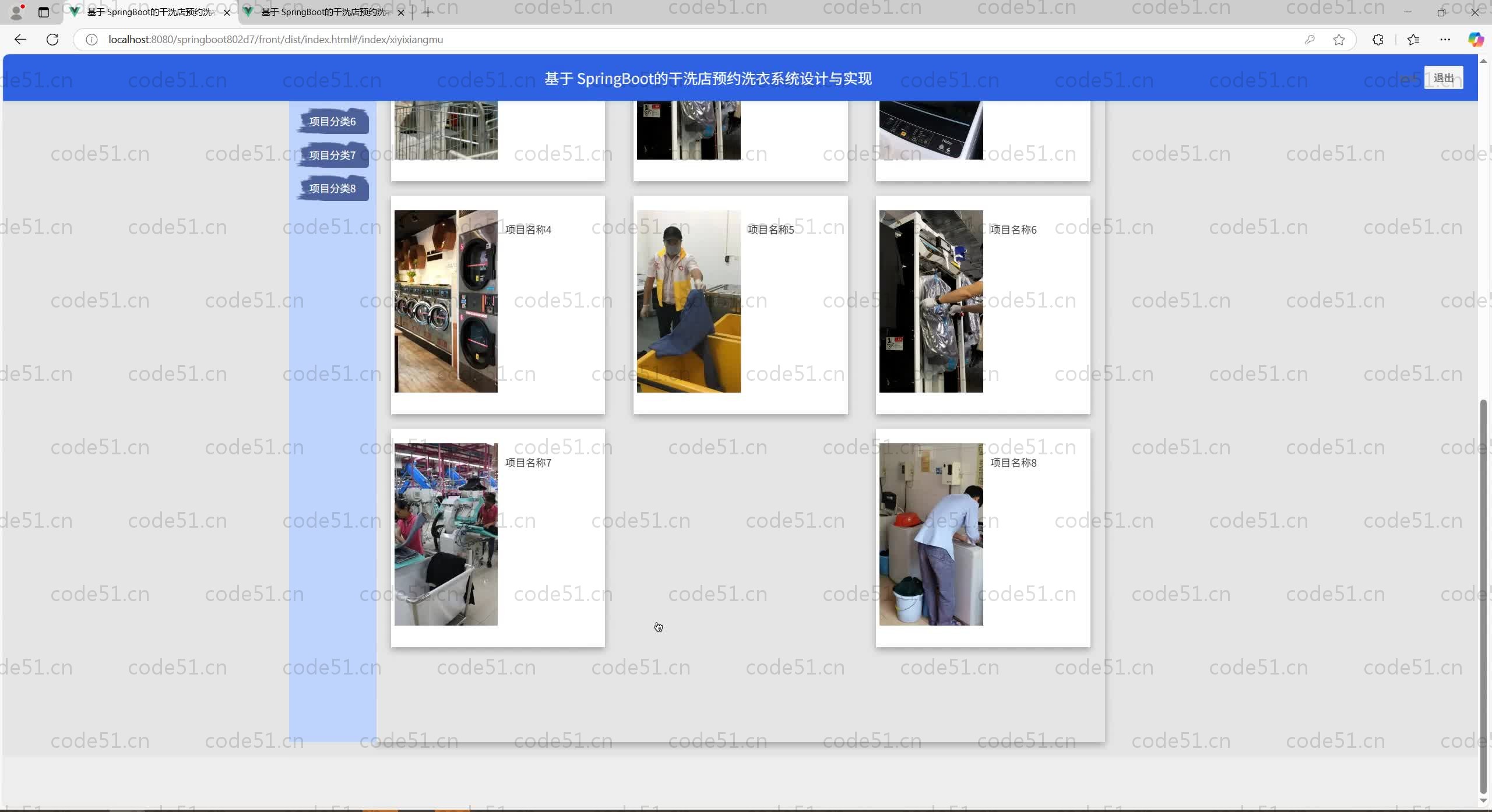Open a new browser tab
The image size is (1492, 812).
428,12
